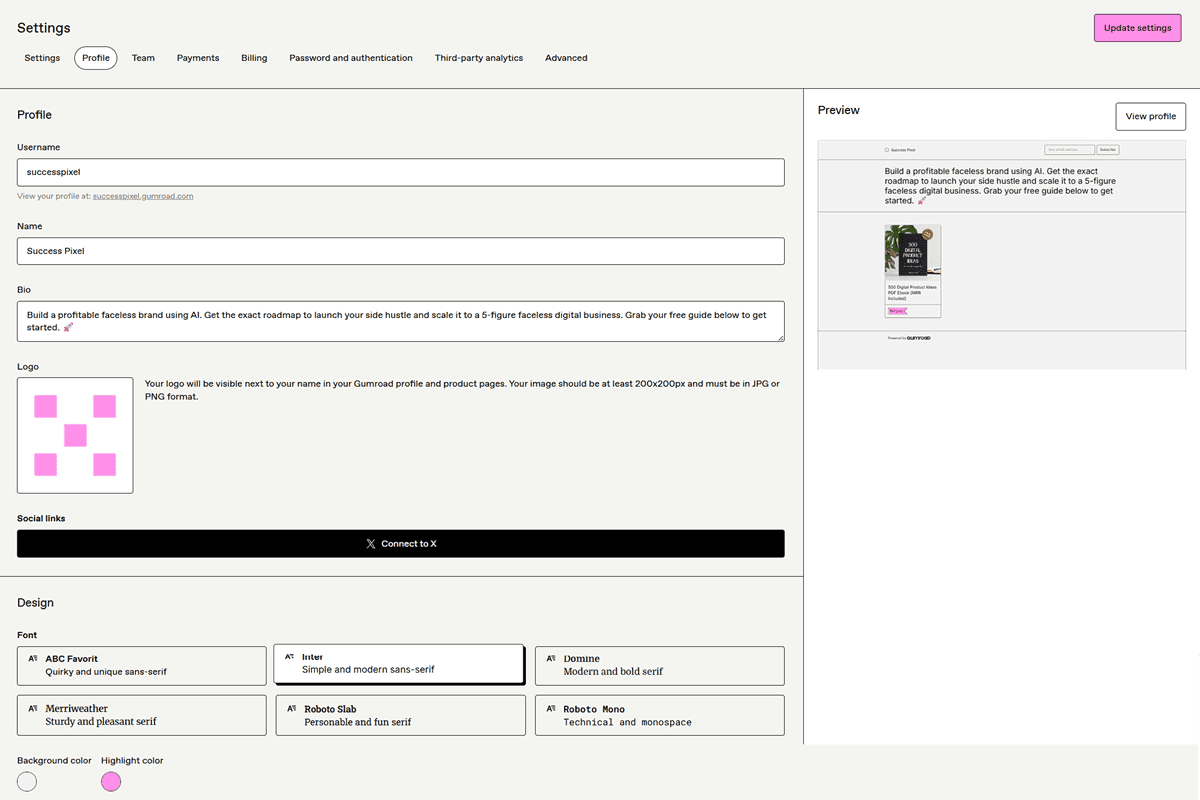Switch to the Team tab
Image resolution: width=1200 pixels, height=800 pixels.
tap(143, 58)
